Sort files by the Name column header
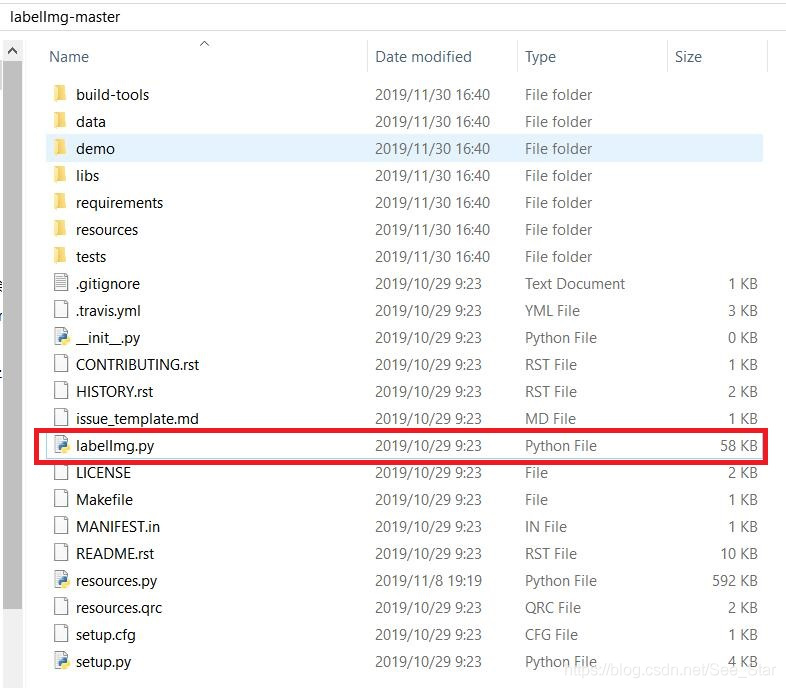Viewport: 786px width, 688px height. tap(69, 57)
